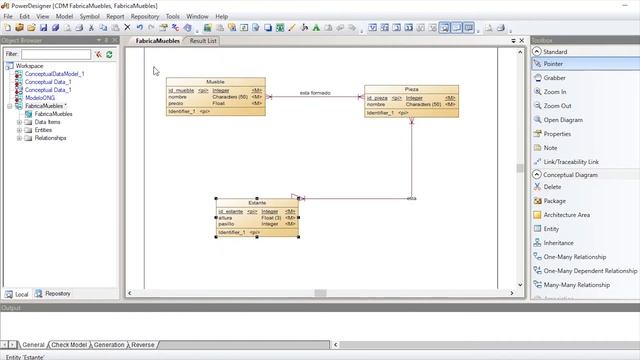Select the Estante entity in diagram
Image resolution: width=640 pixels, height=360 pixels.
coord(257,218)
